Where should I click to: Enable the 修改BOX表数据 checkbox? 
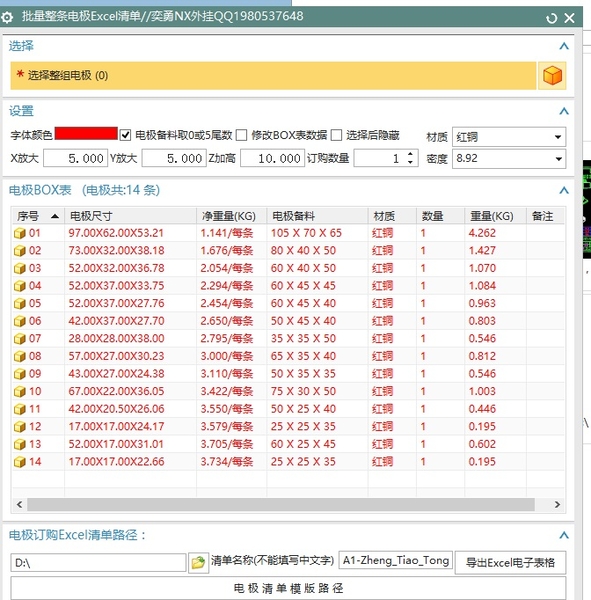coord(241,135)
